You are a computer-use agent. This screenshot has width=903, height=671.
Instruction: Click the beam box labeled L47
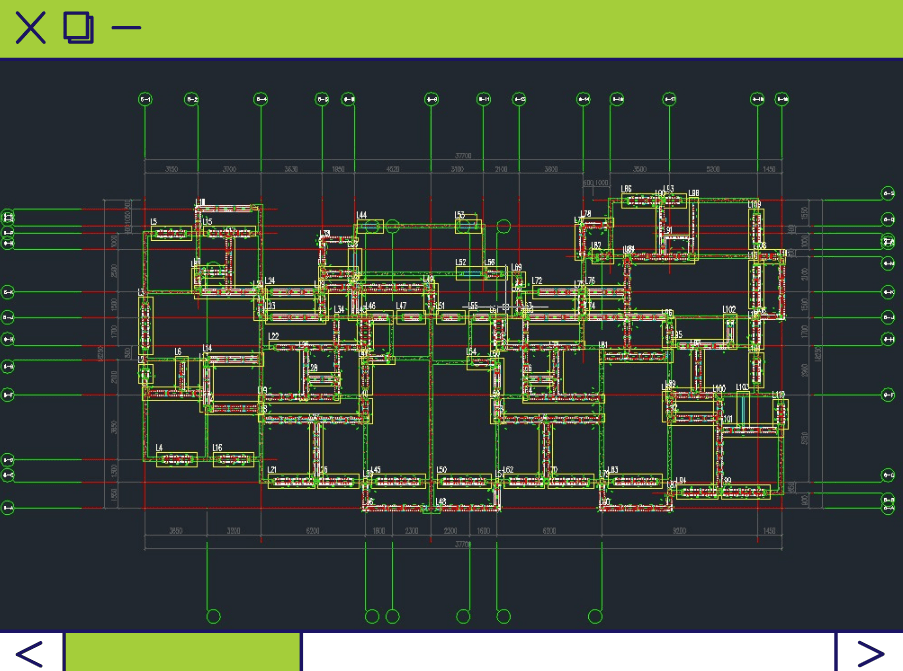click(410, 317)
